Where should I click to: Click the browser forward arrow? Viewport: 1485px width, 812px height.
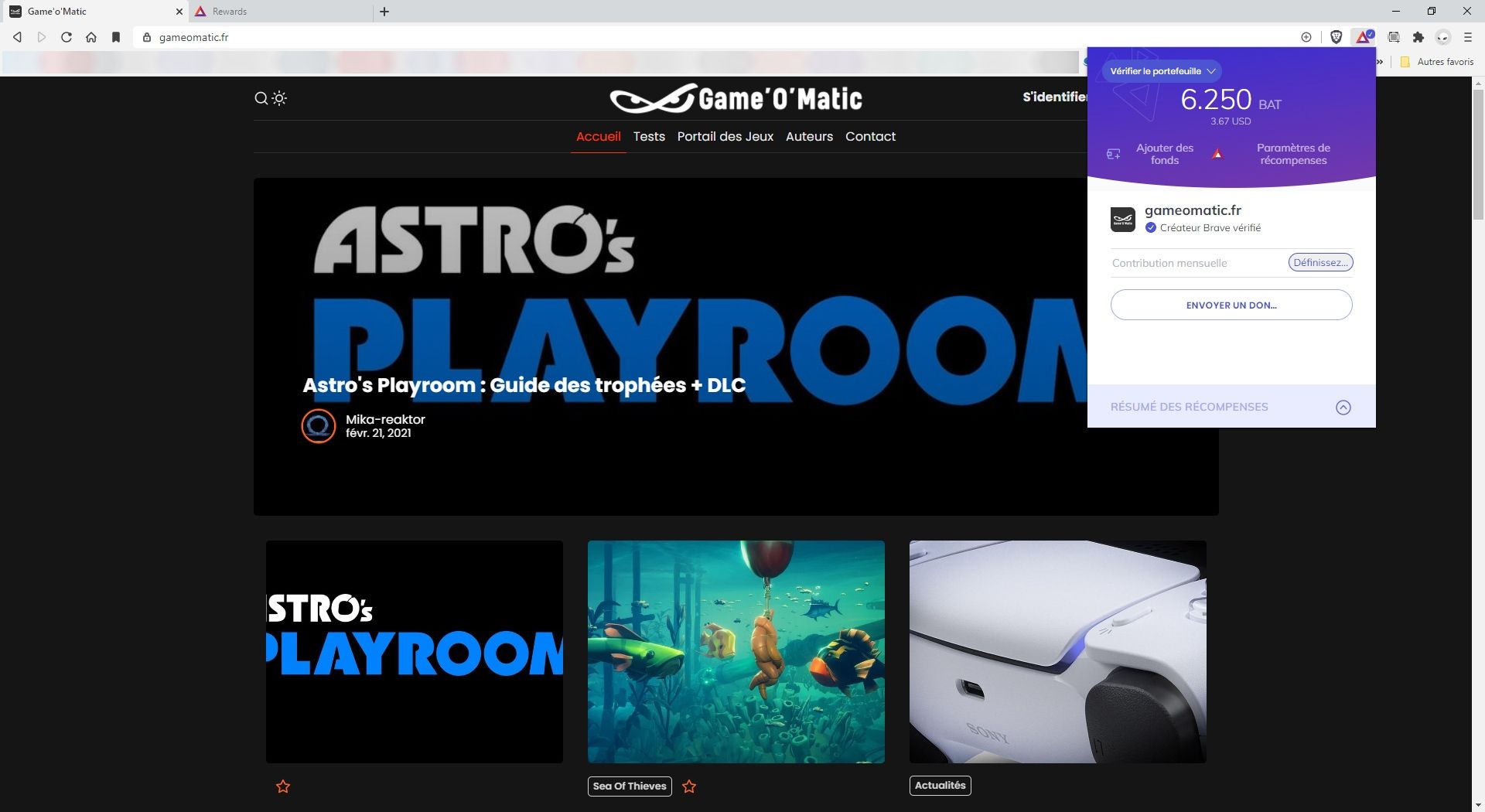coord(42,37)
